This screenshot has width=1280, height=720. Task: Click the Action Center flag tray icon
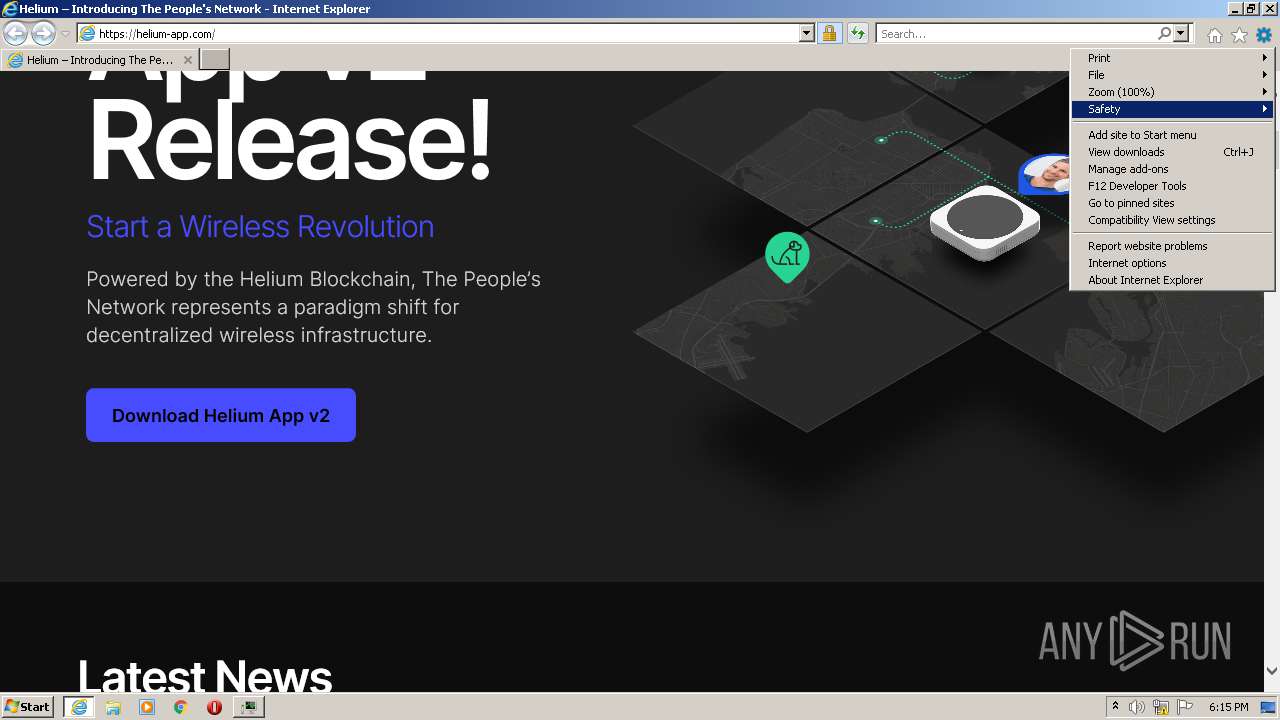(1185, 707)
